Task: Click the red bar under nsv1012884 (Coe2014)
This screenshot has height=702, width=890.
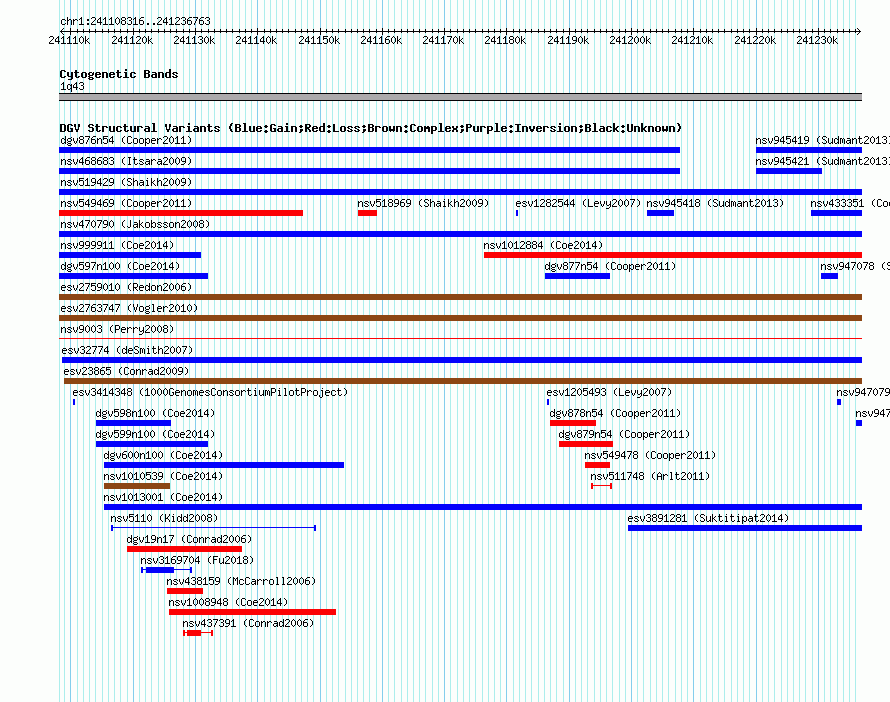Action: [x=673, y=255]
